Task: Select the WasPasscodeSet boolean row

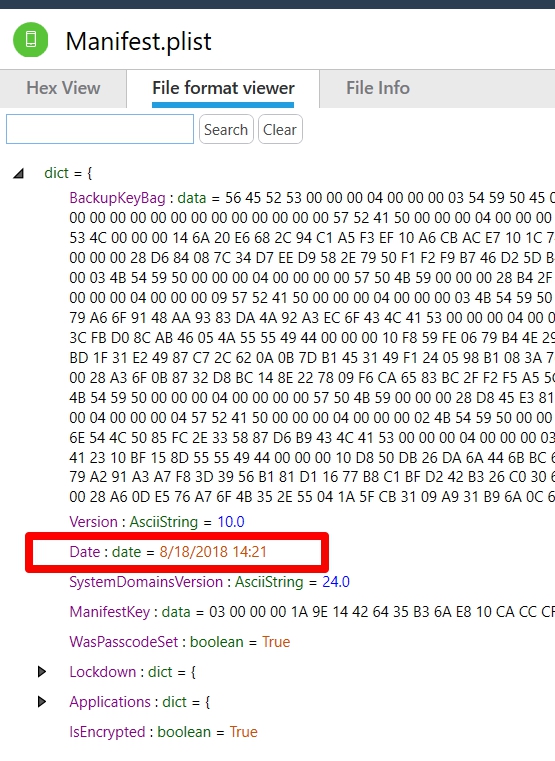Action: click(x=180, y=642)
